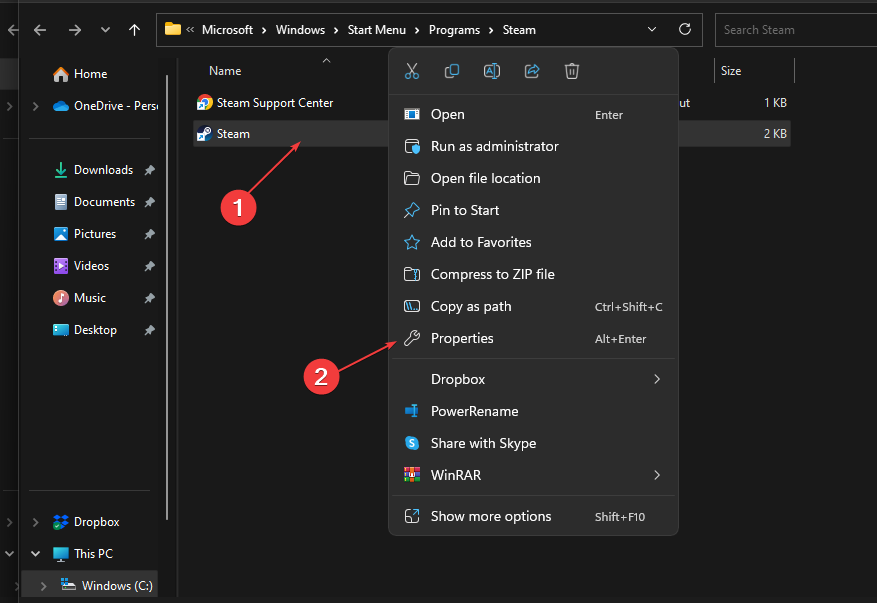Viewport: 877px width, 603px height.
Task: Go back with the Back arrow
Action: (40, 30)
